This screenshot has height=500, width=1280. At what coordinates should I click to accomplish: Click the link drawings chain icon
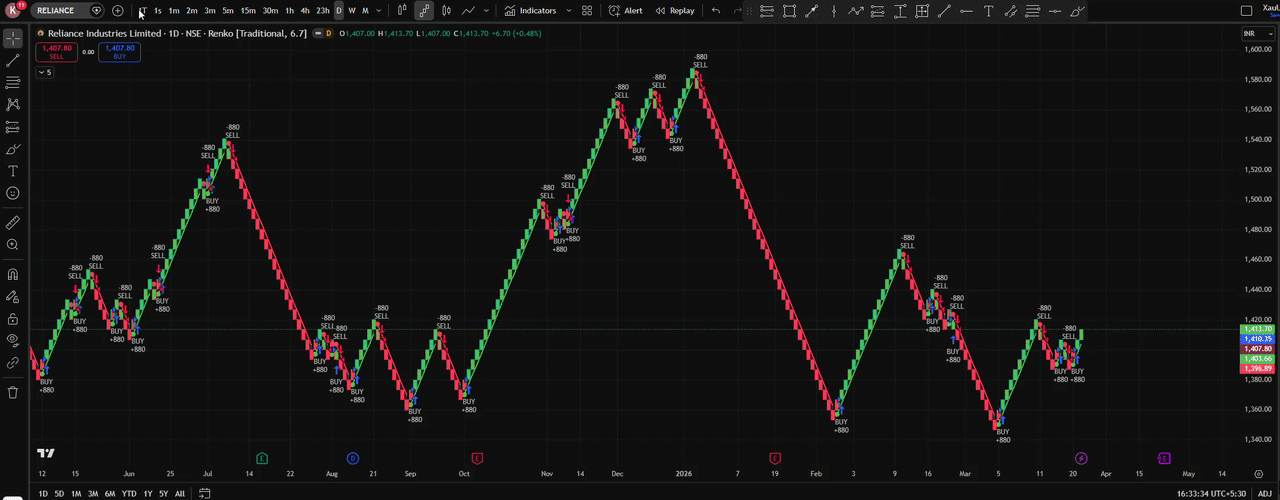click(13, 363)
